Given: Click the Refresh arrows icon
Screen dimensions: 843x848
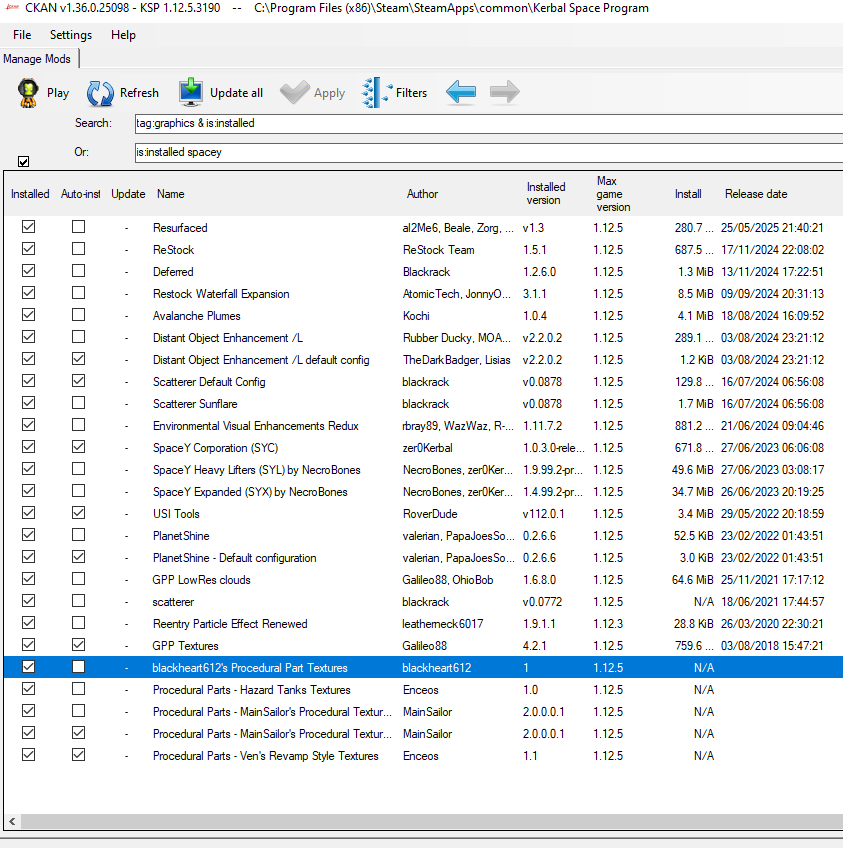Looking at the screenshot, I should 100,93.
